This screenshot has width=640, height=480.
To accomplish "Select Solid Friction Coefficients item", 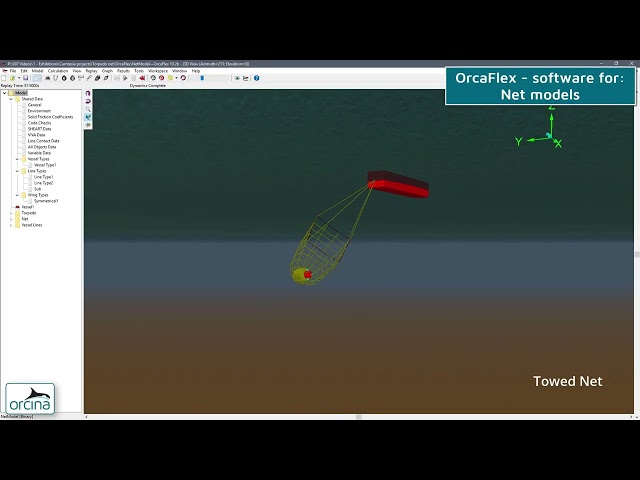I will [50, 117].
